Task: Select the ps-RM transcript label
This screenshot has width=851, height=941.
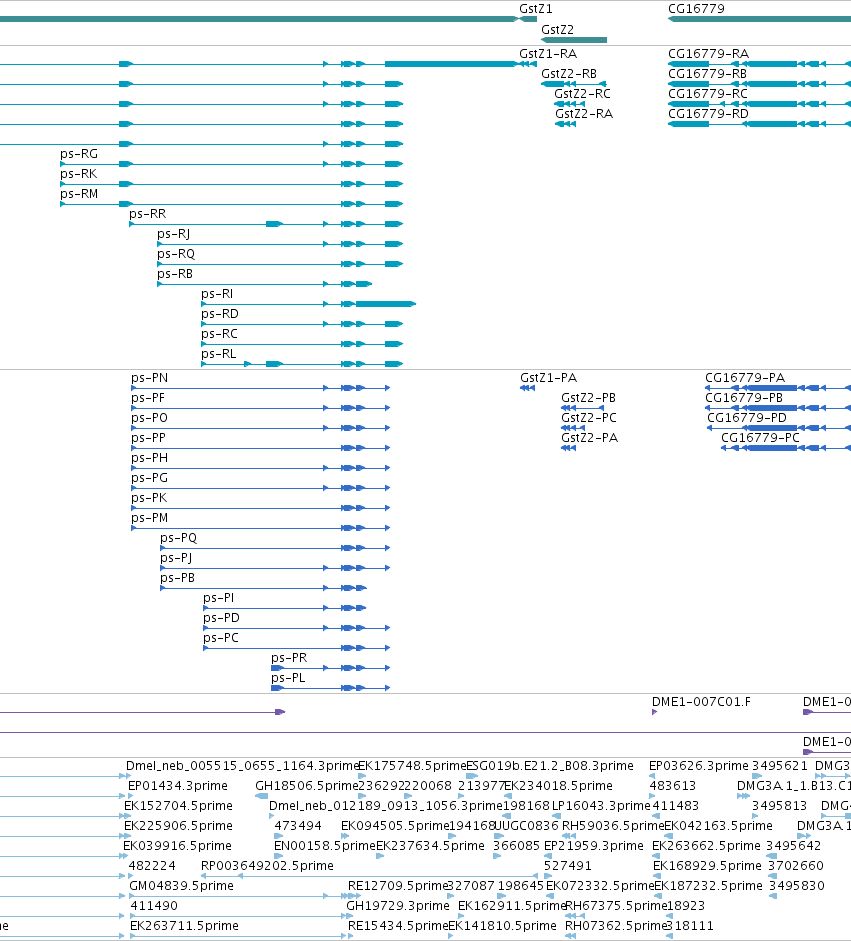Action: click(x=79, y=194)
